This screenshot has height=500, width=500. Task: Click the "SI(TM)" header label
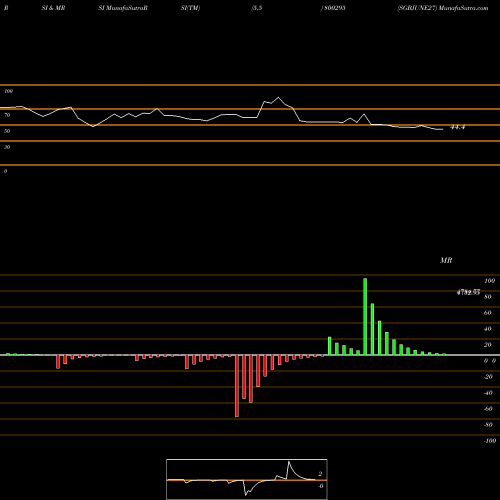[x=190, y=8]
